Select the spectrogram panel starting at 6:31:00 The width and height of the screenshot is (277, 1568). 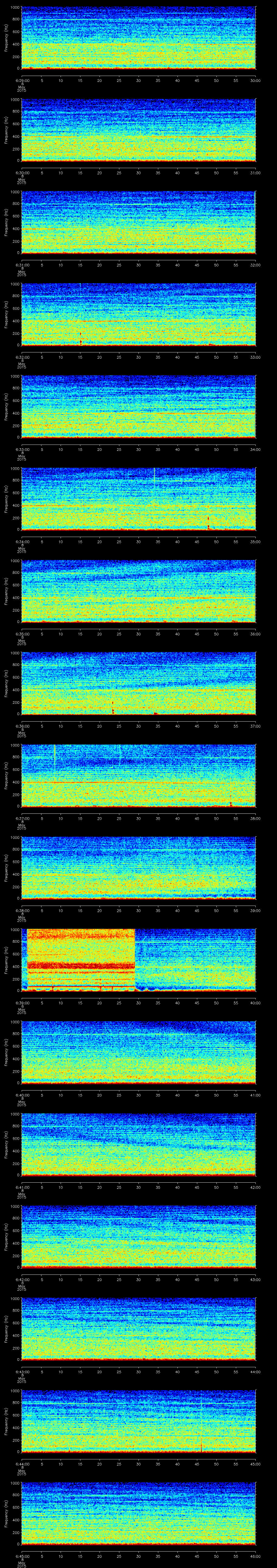(138, 223)
